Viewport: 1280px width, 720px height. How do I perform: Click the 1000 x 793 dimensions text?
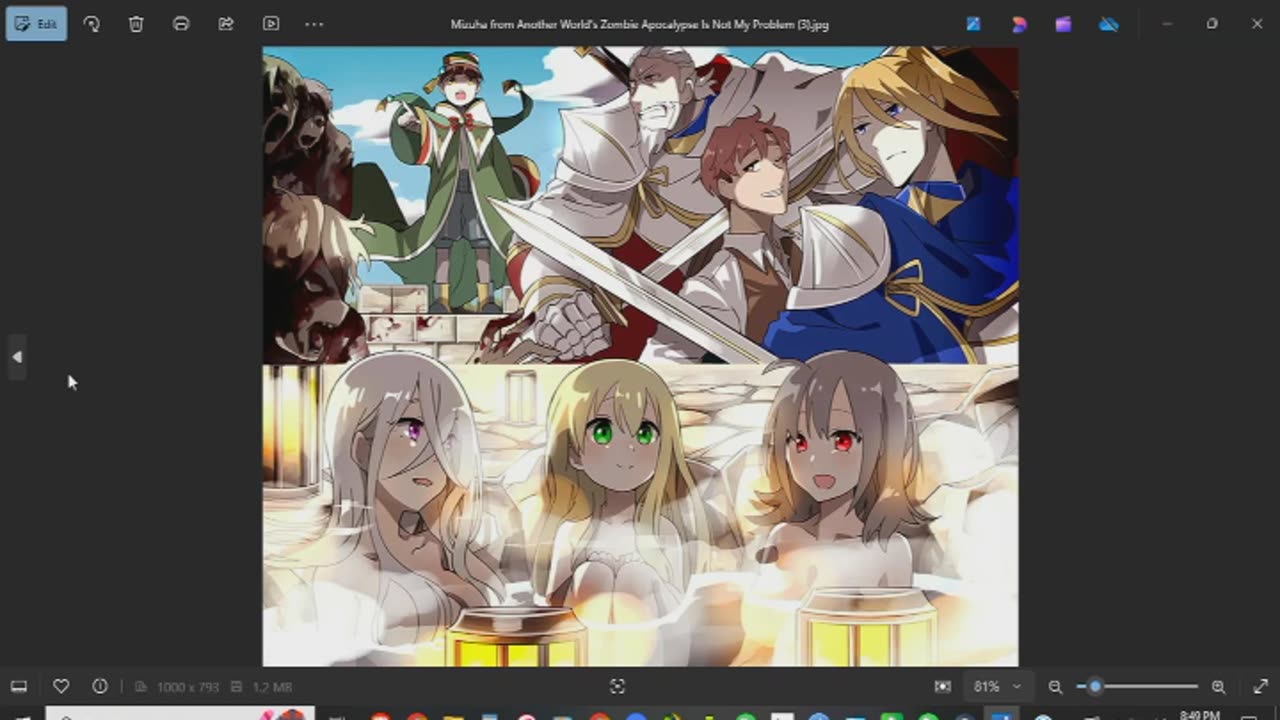(x=186, y=687)
